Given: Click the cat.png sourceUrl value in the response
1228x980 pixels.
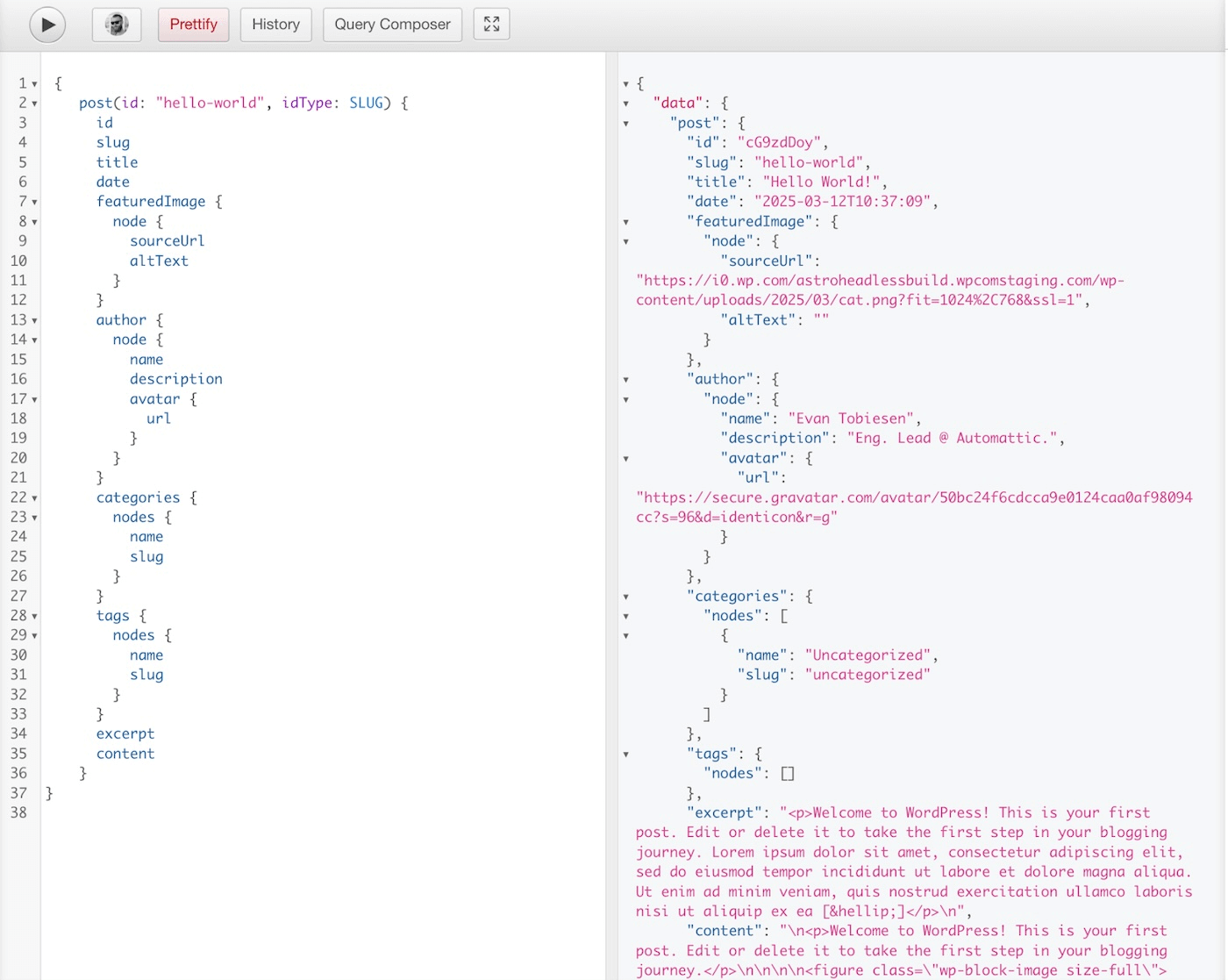Looking at the screenshot, I should click(x=880, y=290).
